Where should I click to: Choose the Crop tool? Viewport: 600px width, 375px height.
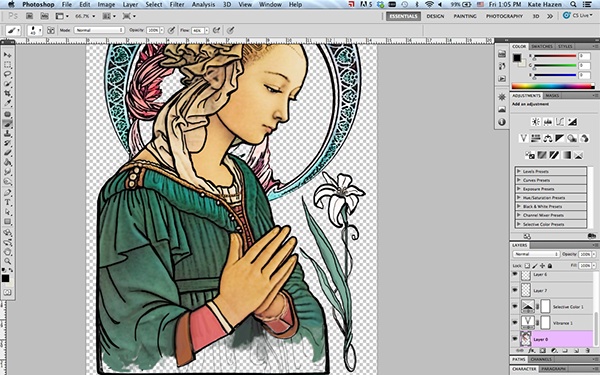[x=7, y=93]
